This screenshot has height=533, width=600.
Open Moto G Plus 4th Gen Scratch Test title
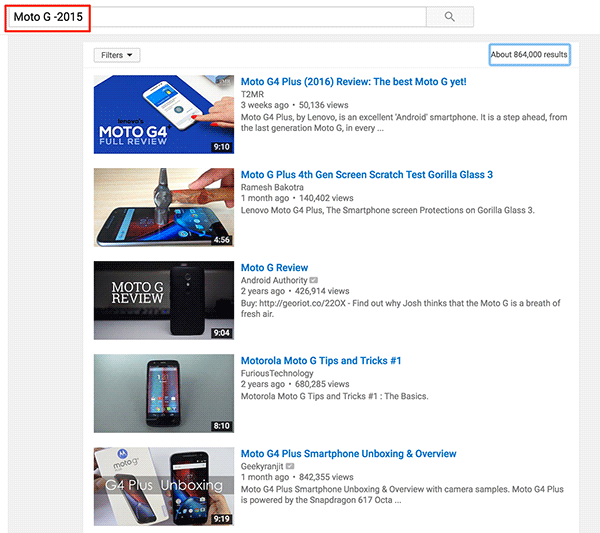point(366,175)
